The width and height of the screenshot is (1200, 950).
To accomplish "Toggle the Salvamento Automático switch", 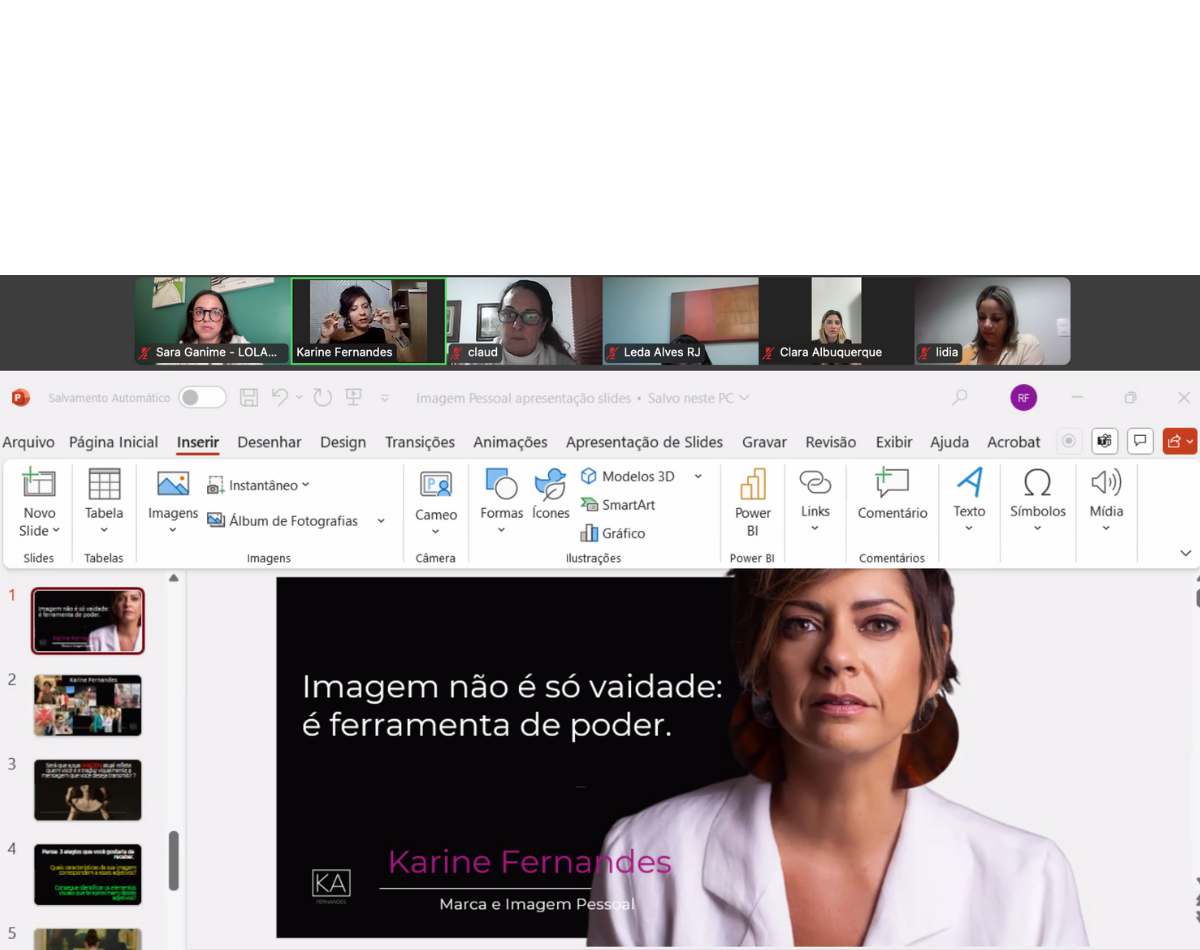I will click(202, 398).
